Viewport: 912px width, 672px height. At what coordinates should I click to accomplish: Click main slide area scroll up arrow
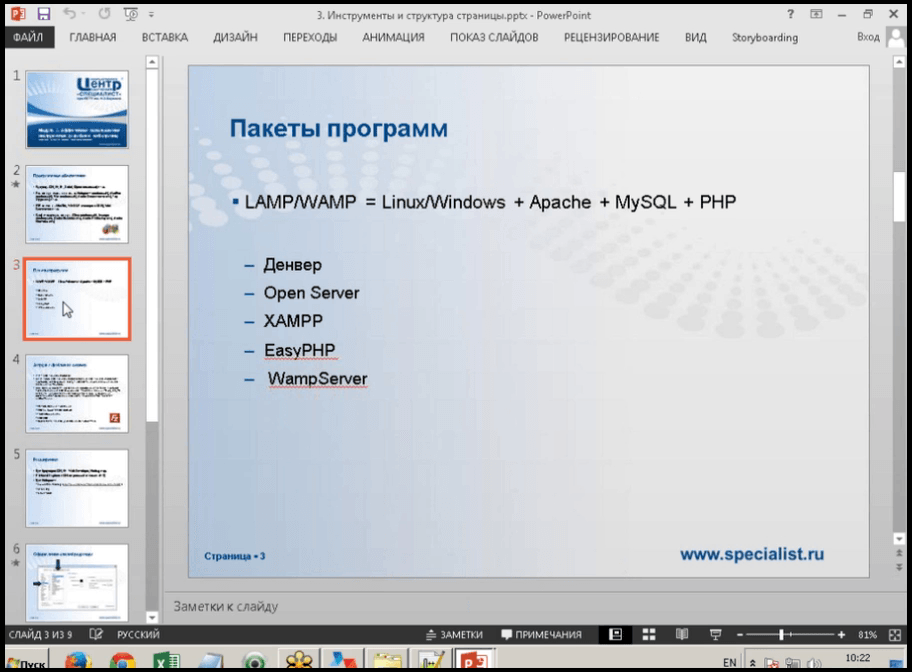[899, 62]
